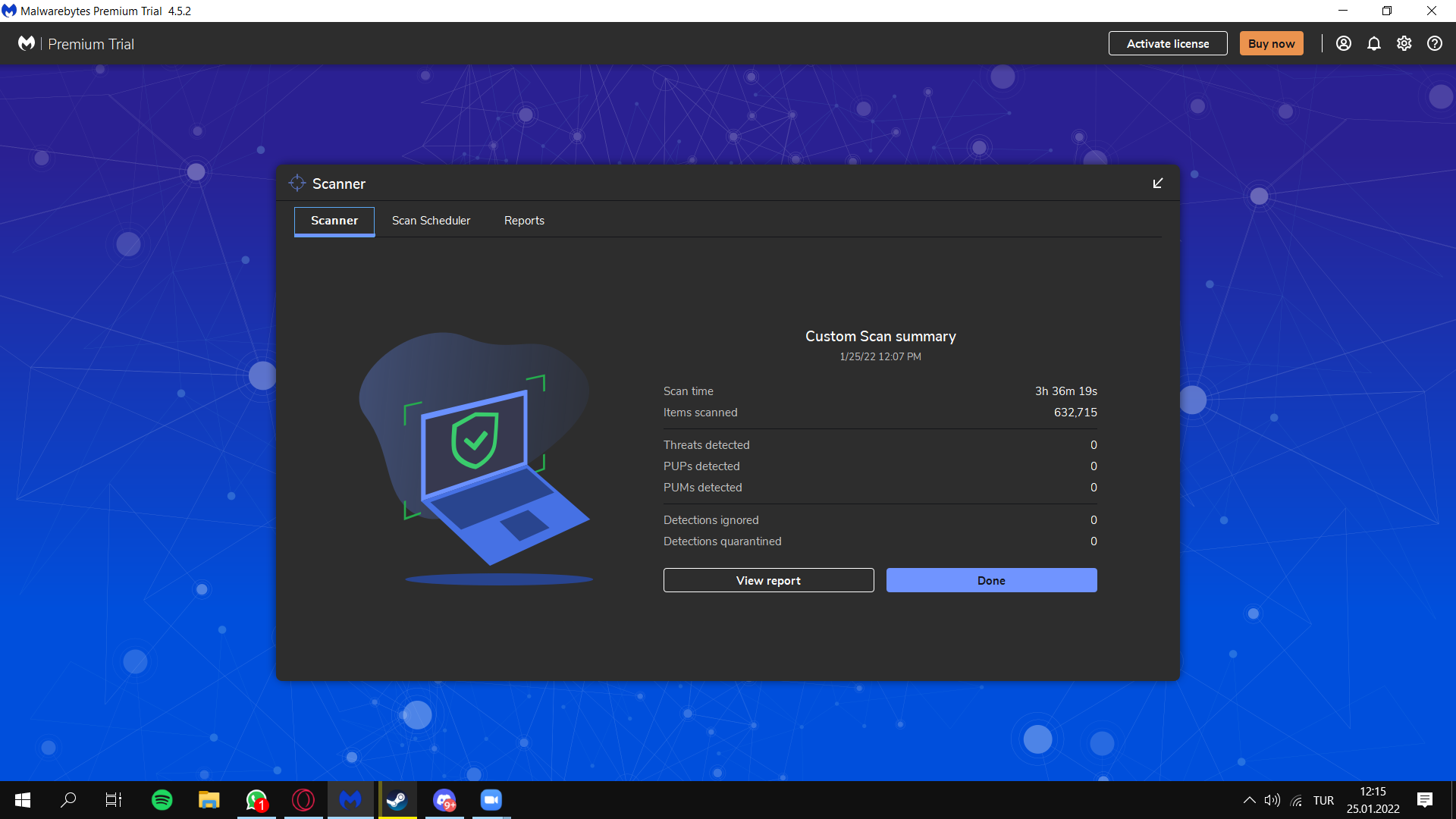The height and width of the screenshot is (819, 1456).
Task: Switch to the Scan Scheduler tab
Action: [x=431, y=221]
